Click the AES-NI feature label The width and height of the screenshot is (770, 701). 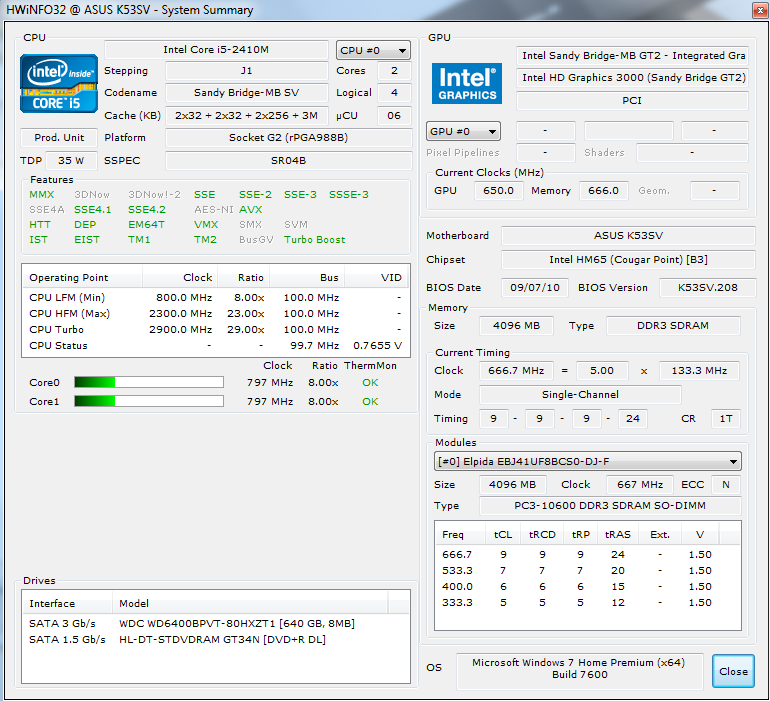(214, 209)
